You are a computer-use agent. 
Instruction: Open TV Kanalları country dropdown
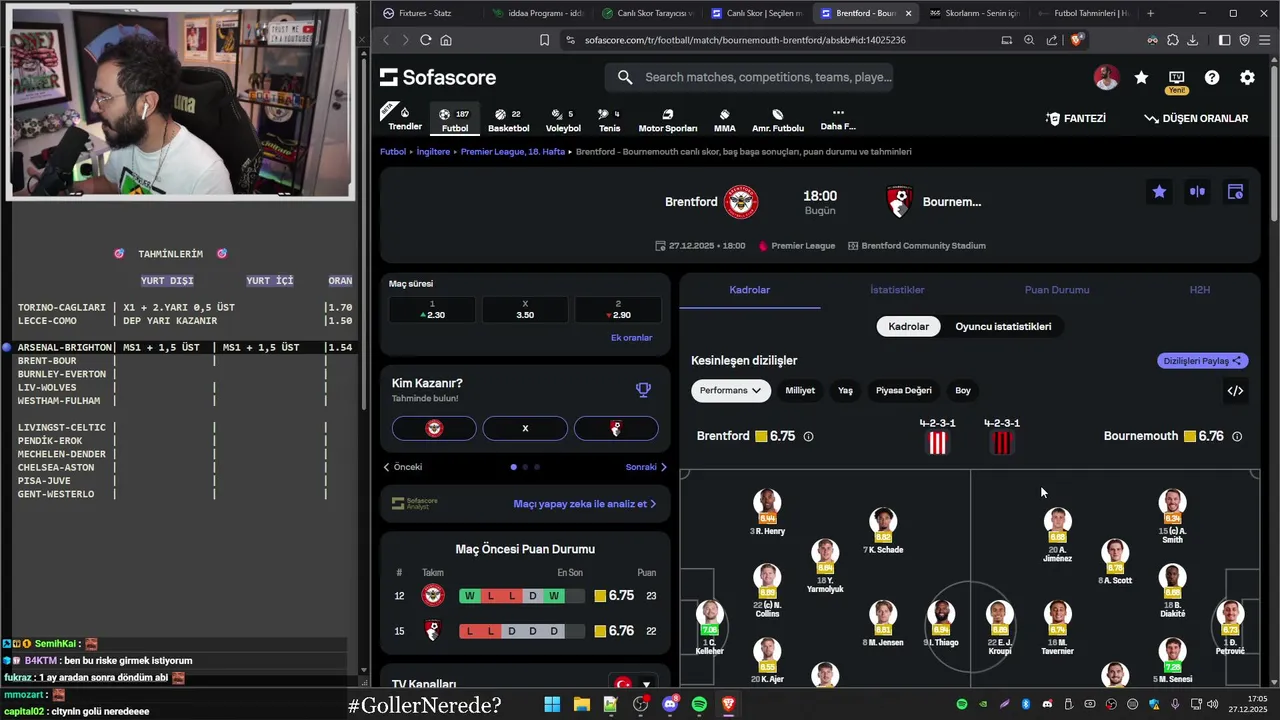pyautogui.click(x=634, y=684)
